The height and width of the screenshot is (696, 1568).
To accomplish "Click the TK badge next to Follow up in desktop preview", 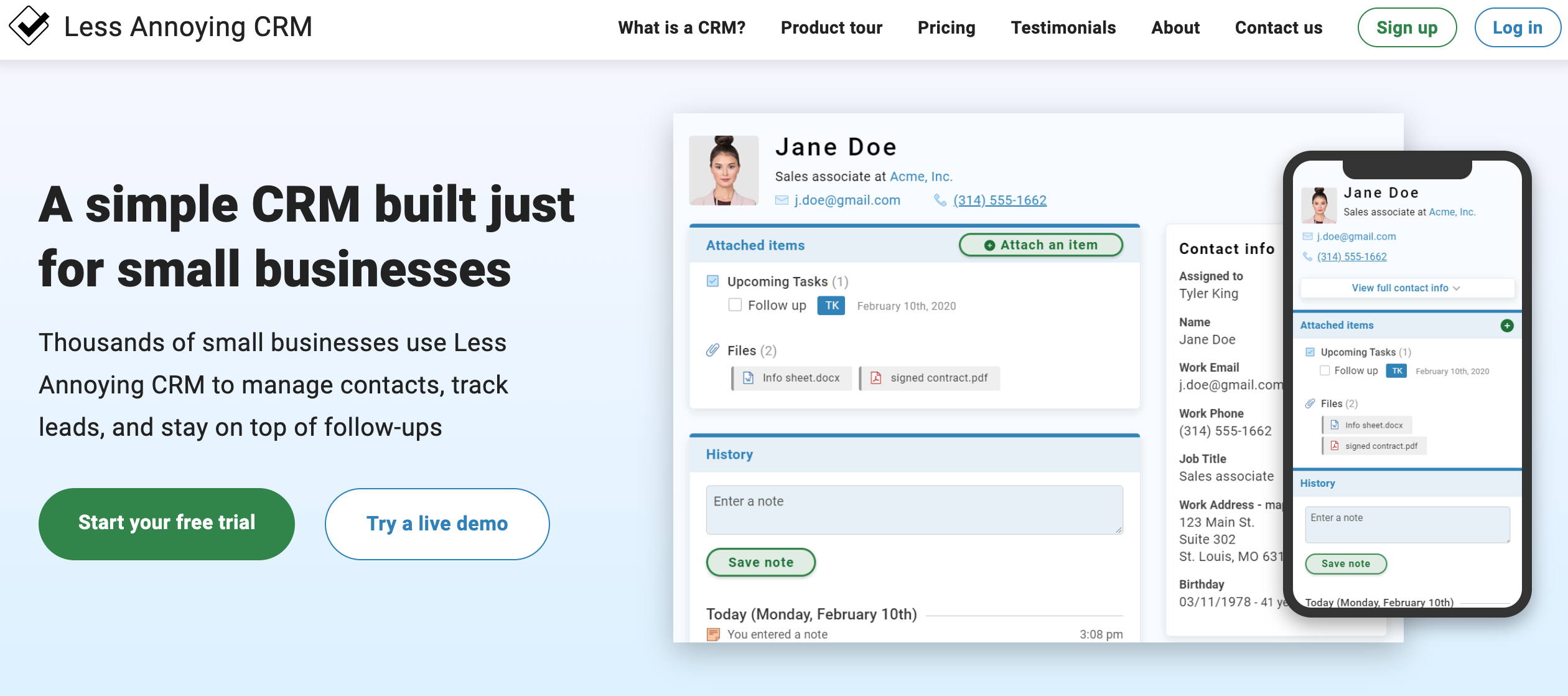I will tap(831, 306).
